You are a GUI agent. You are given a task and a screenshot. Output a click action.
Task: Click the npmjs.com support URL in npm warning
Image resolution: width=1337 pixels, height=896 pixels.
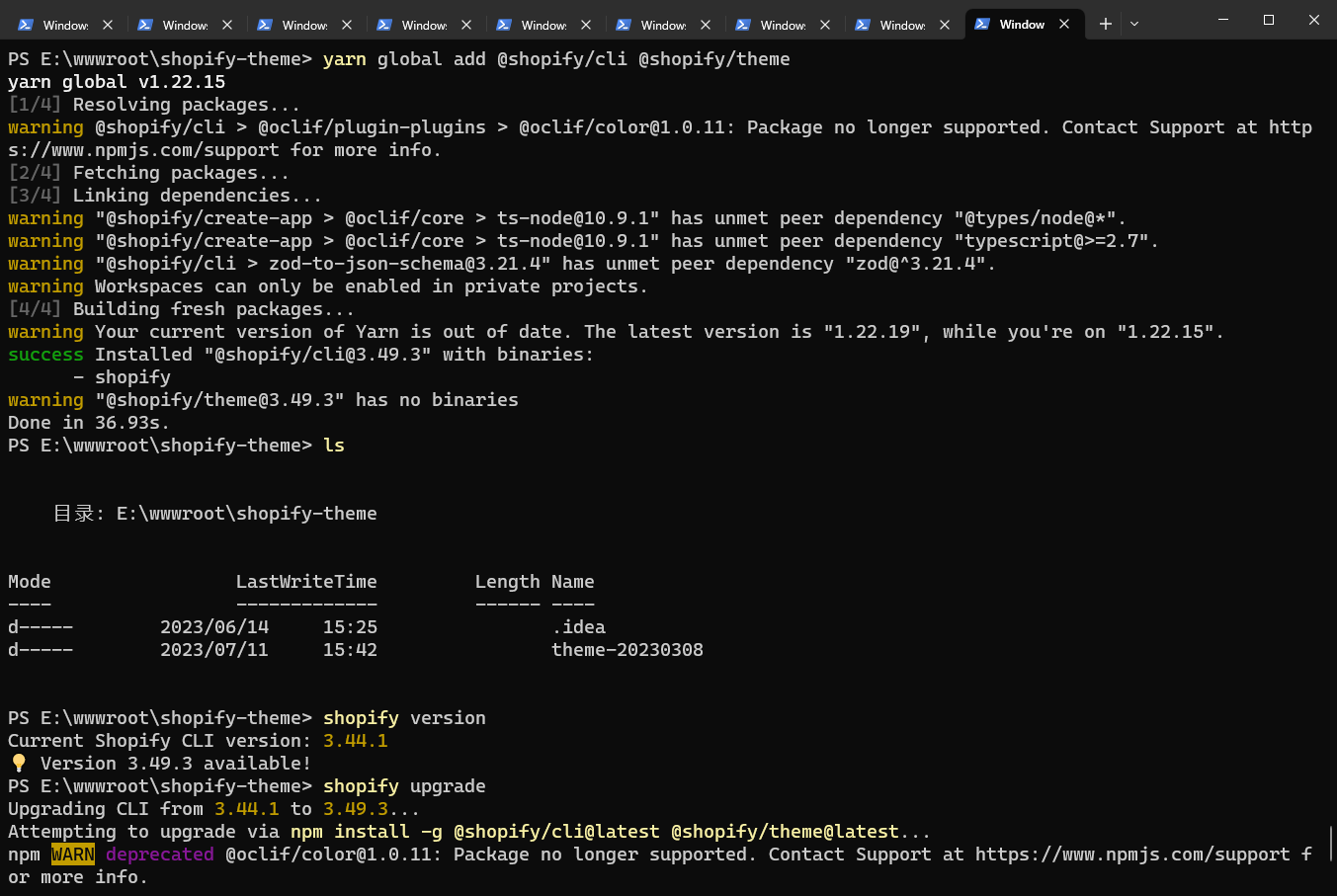click(x=1131, y=855)
